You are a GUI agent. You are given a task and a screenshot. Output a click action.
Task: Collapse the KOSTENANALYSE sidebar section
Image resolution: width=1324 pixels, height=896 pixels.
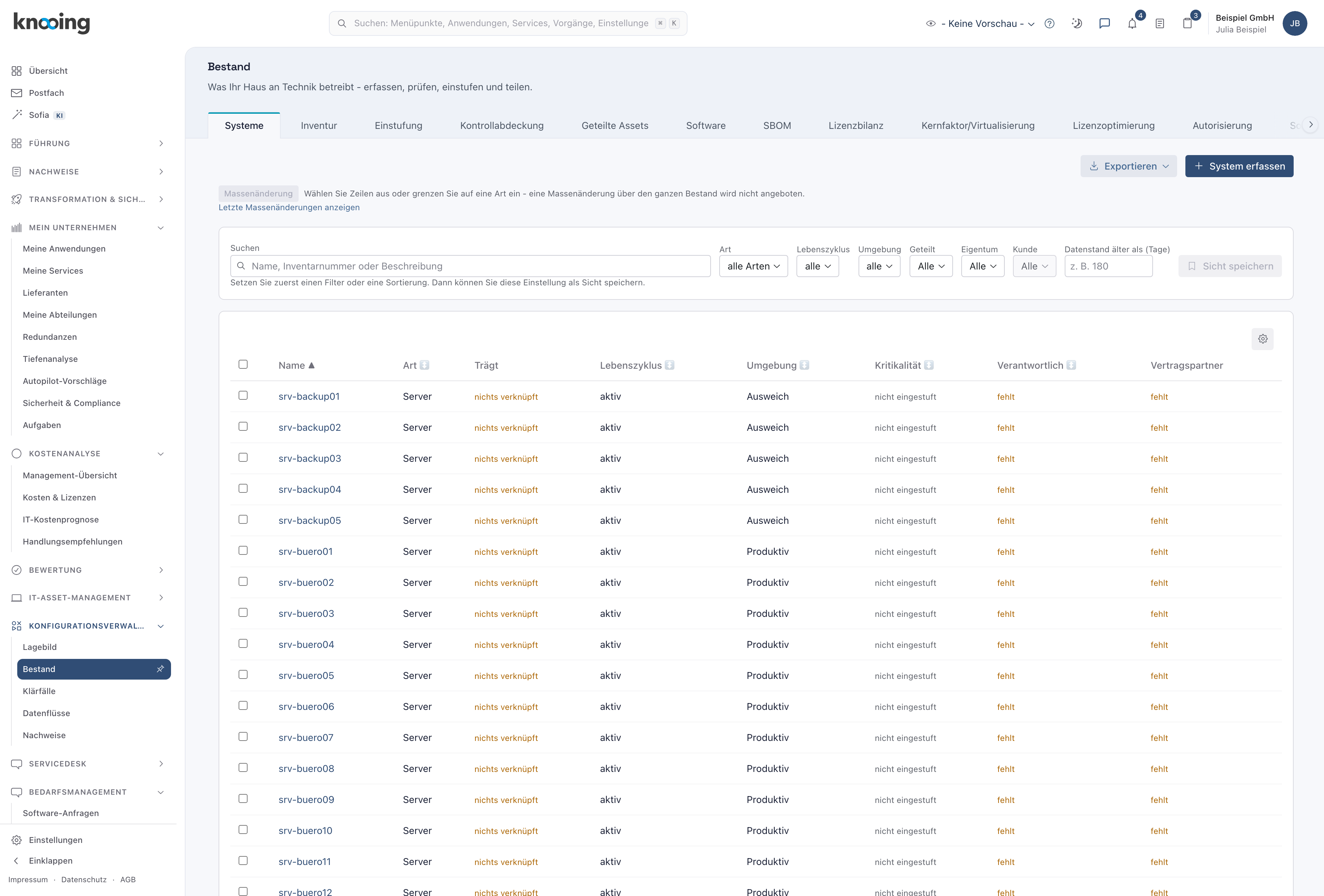tap(88, 454)
